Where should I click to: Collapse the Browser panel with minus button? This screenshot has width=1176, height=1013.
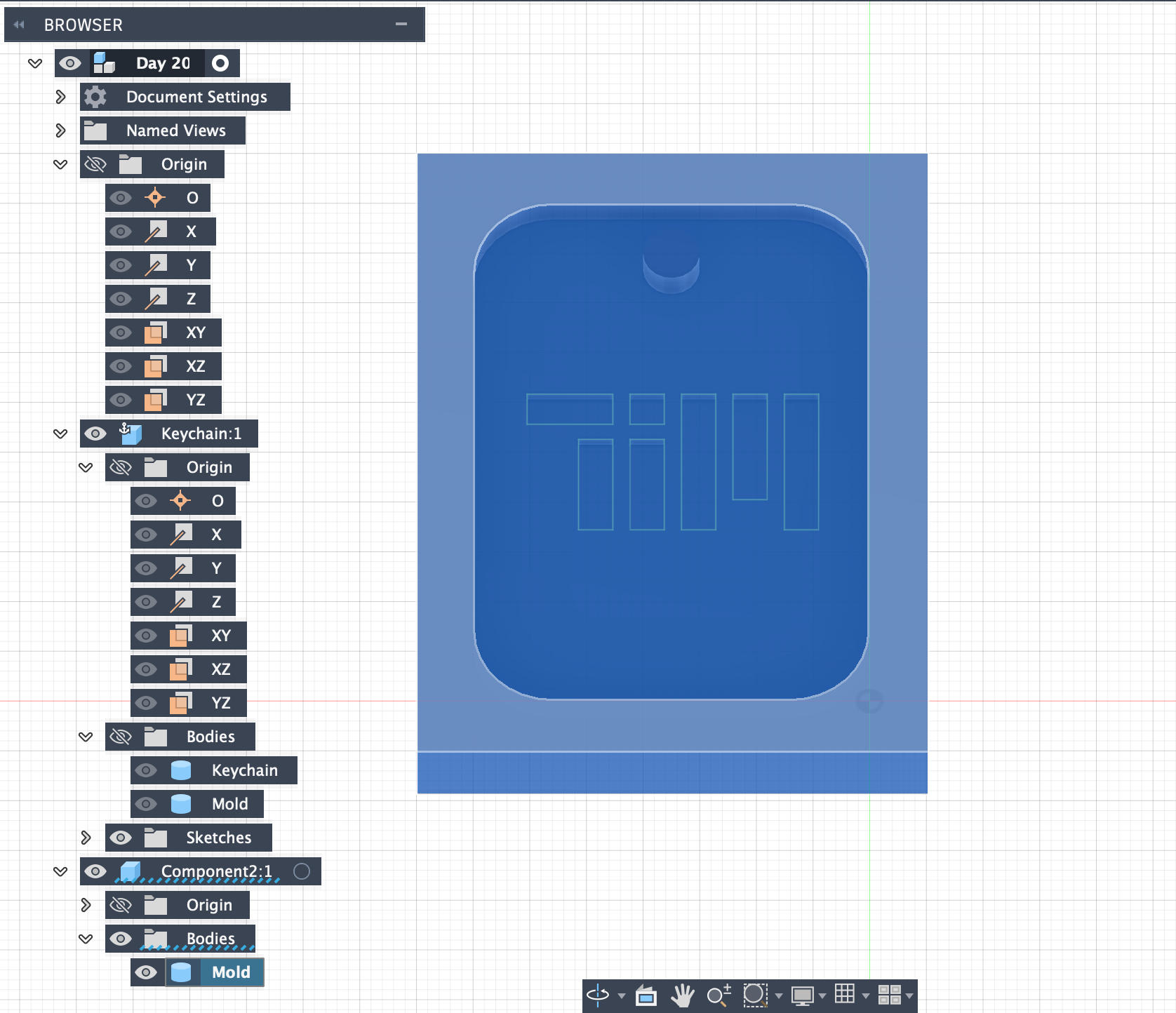pyautogui.click(x=401, y=25)
